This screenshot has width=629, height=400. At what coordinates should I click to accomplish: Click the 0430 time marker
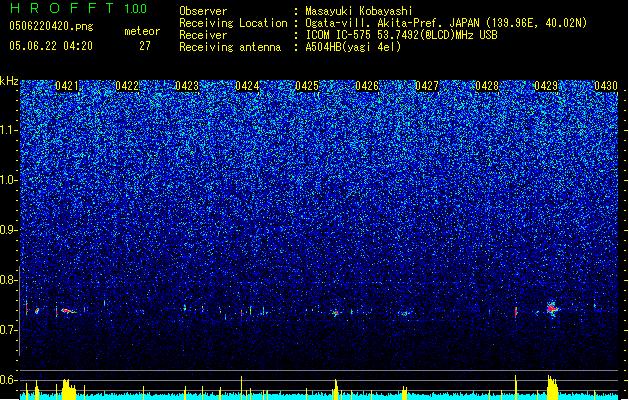click(x=606, y=86)
